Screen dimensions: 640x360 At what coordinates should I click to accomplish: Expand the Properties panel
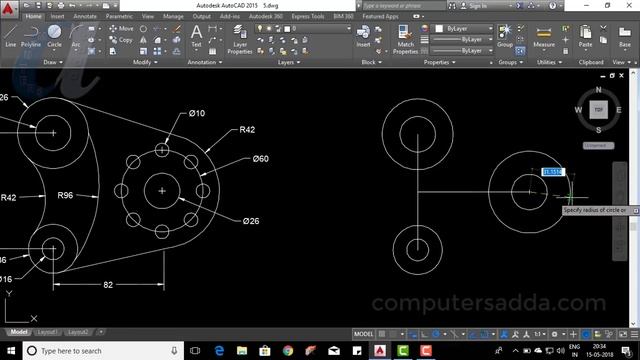coord(439,62)
